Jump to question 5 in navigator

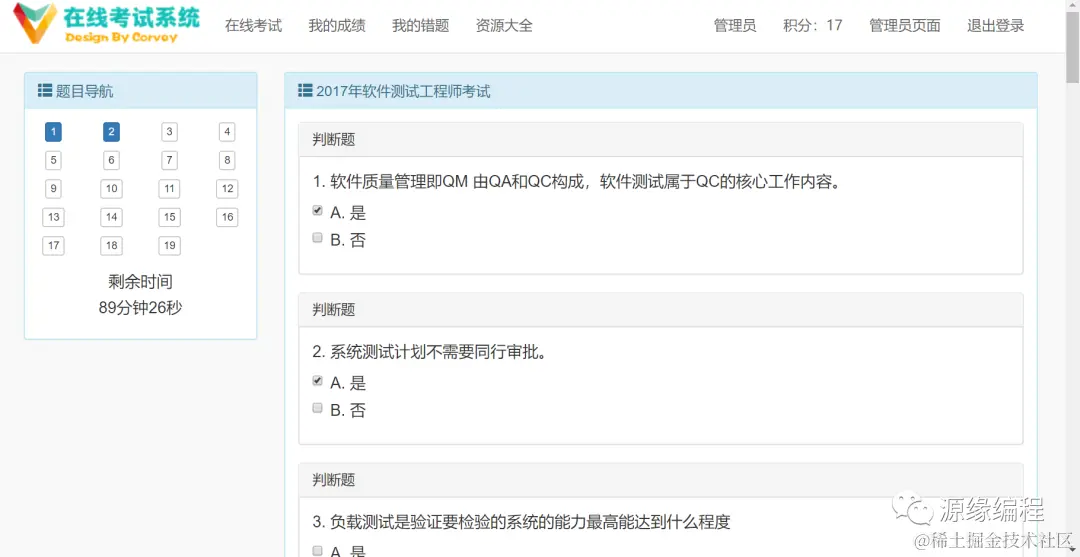53,160
